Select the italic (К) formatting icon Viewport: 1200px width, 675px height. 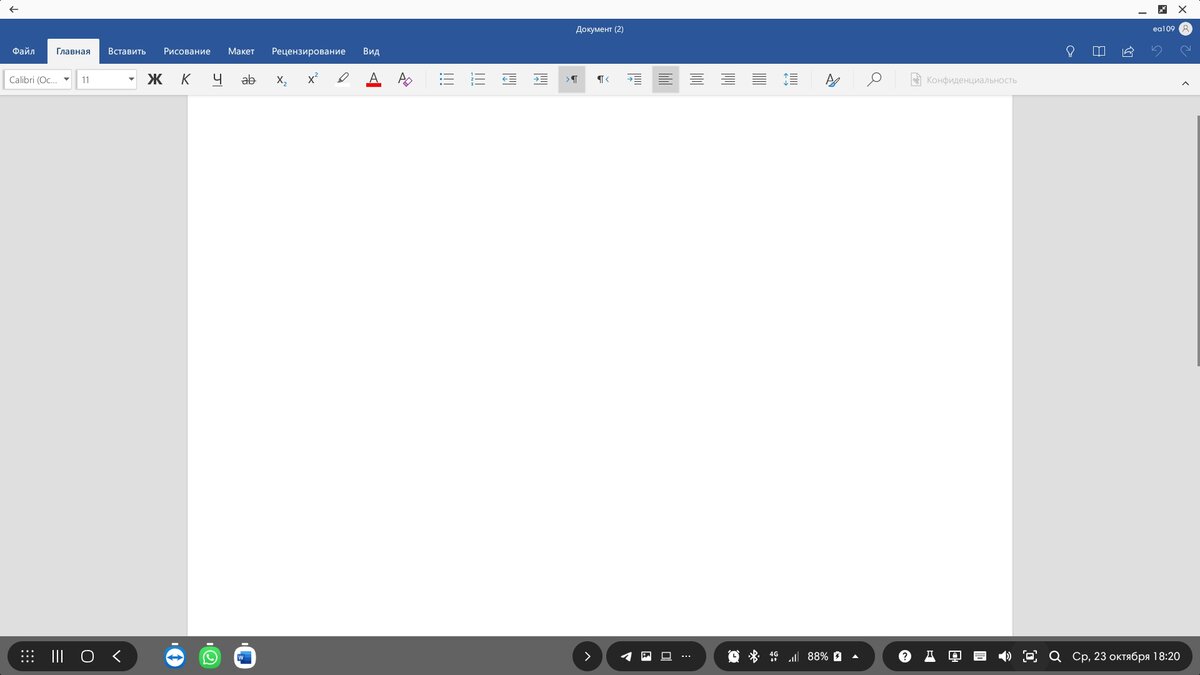tap(185, 79)
